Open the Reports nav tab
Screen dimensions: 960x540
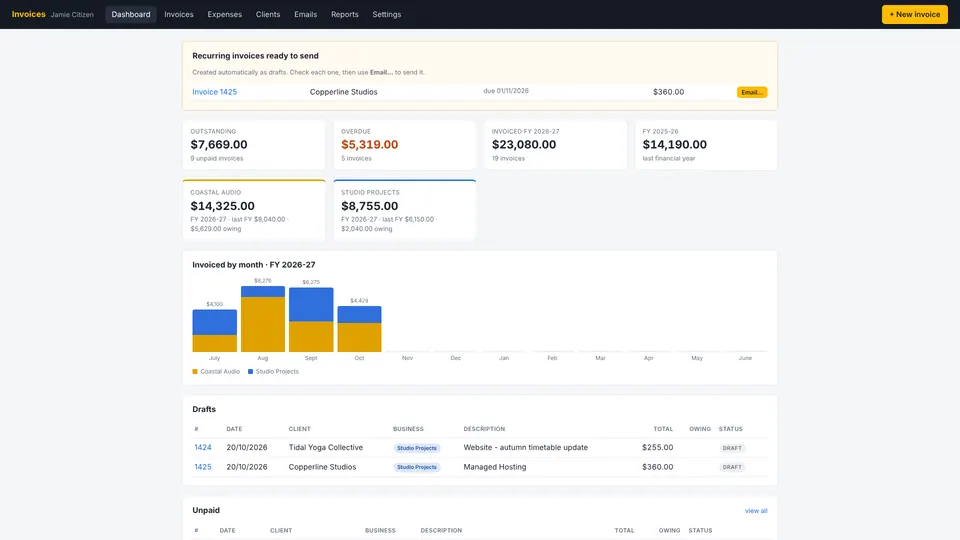tap(345, 14)
